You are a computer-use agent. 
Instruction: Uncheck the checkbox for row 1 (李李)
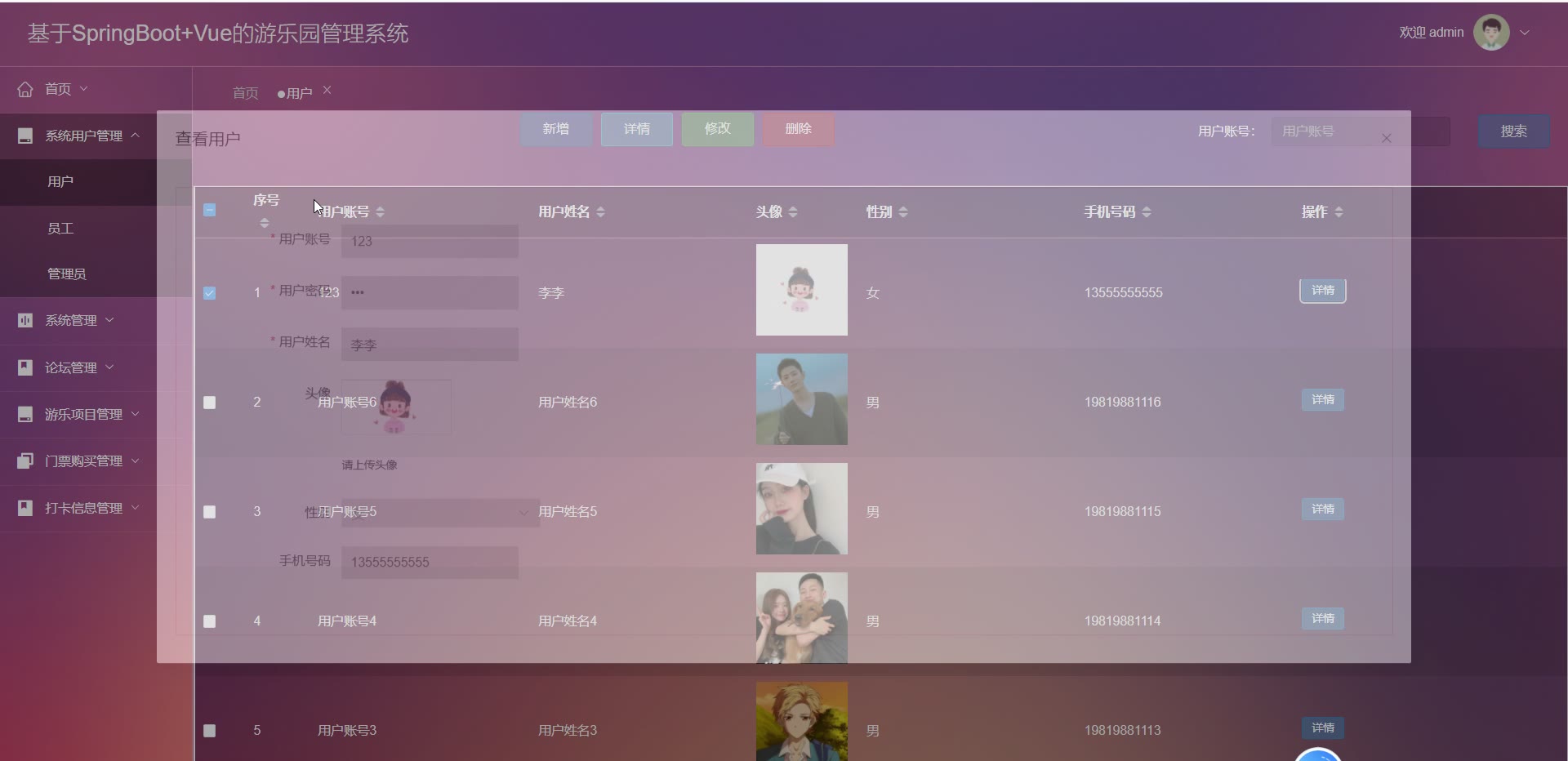[210, 293]
